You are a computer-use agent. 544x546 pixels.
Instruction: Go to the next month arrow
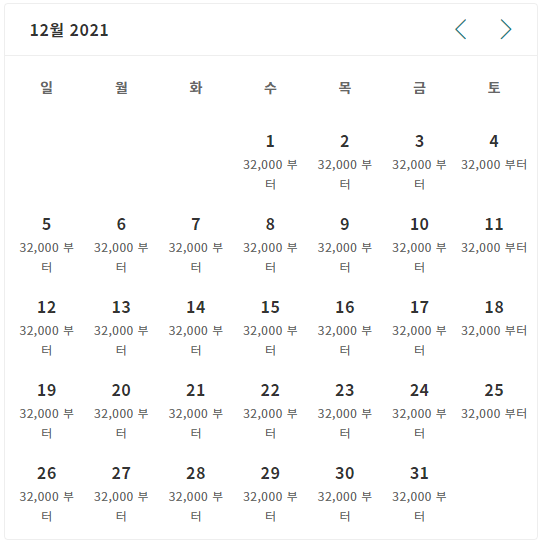click(506, 30)
